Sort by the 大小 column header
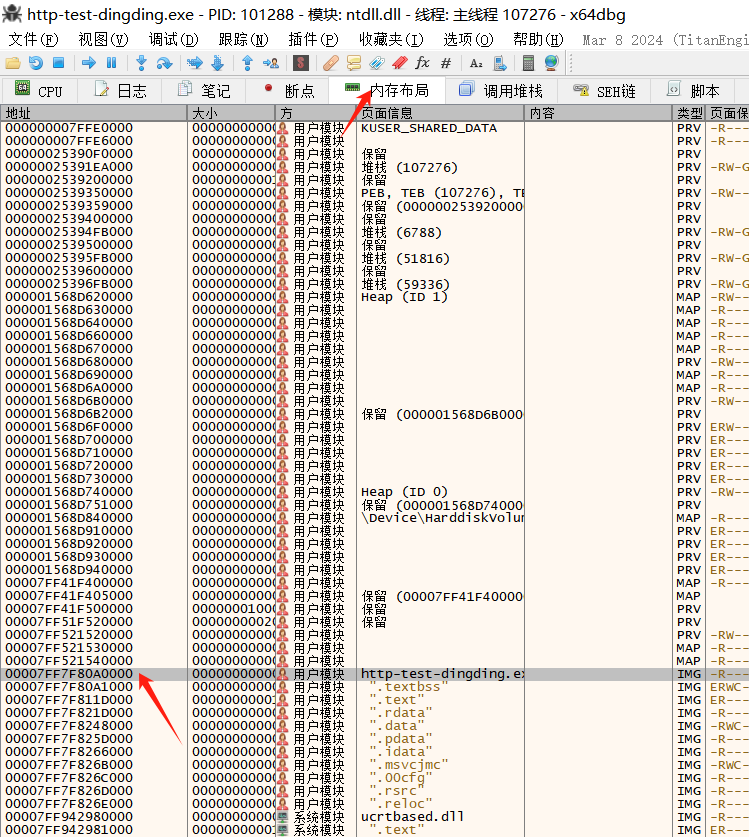The image size is (749, 837). click(x=231, y=113)
